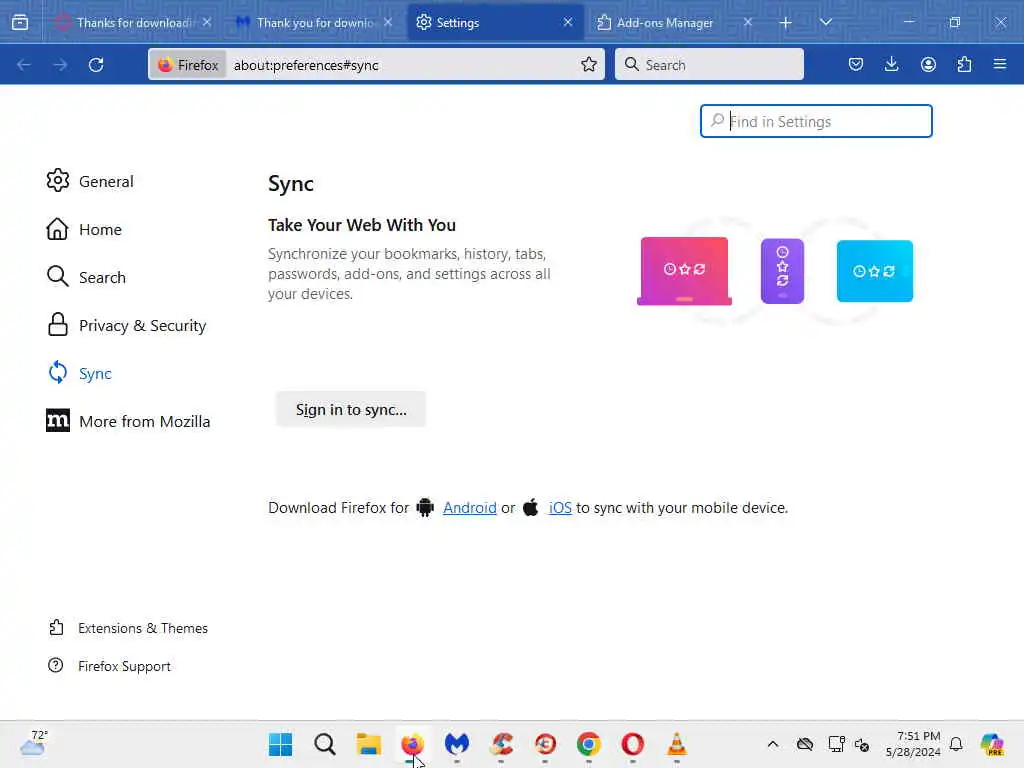Close the Add-ons Manager tab
1024x768 pixels.
pyautogui.click(x=748, y=23)
